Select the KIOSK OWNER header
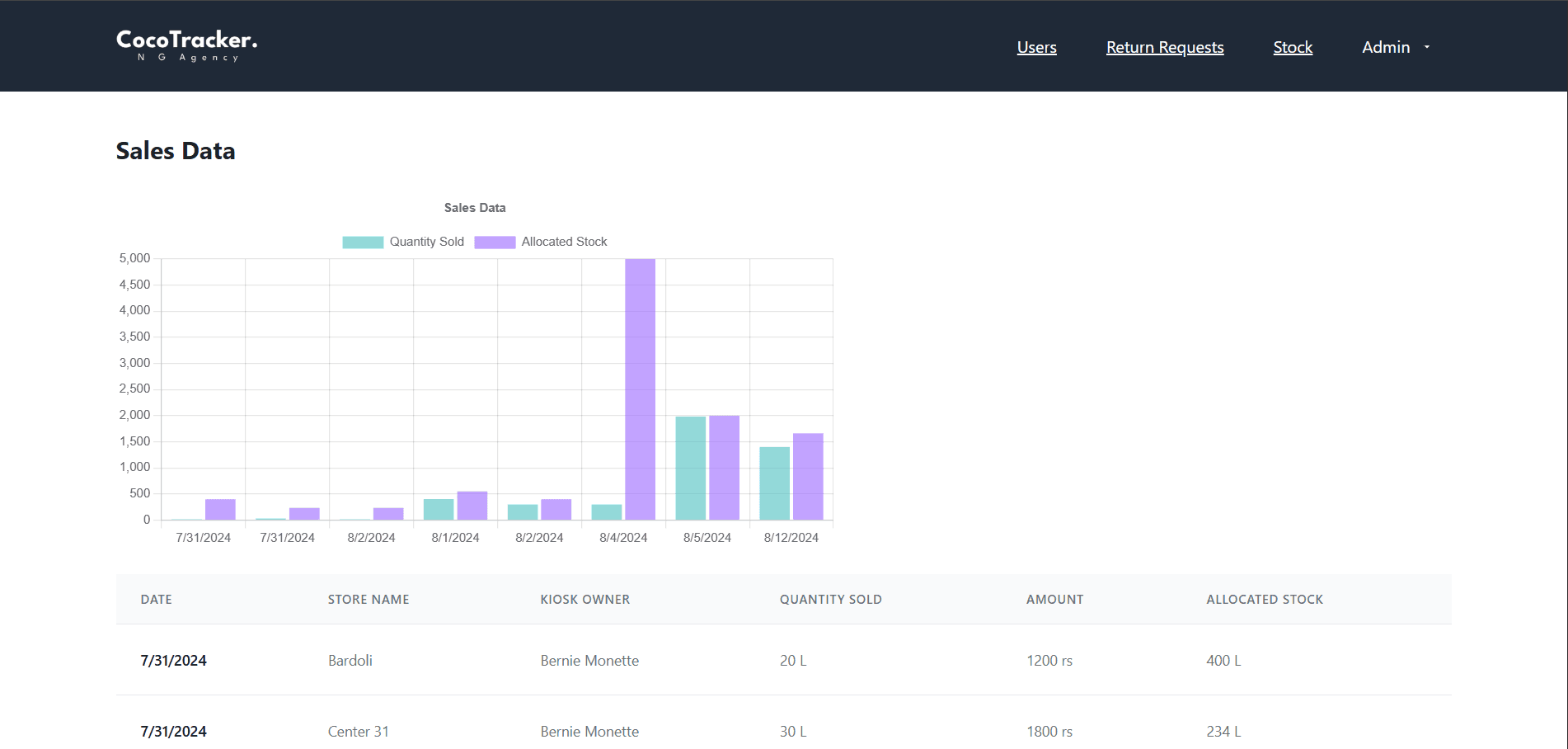 [584, 600]
